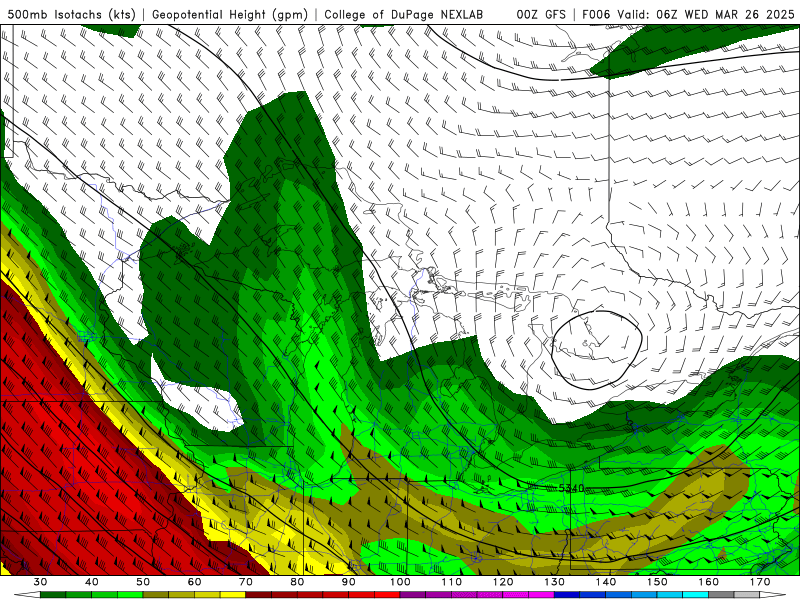
Task: Click the legend label "60"
Action: (194, 582)
